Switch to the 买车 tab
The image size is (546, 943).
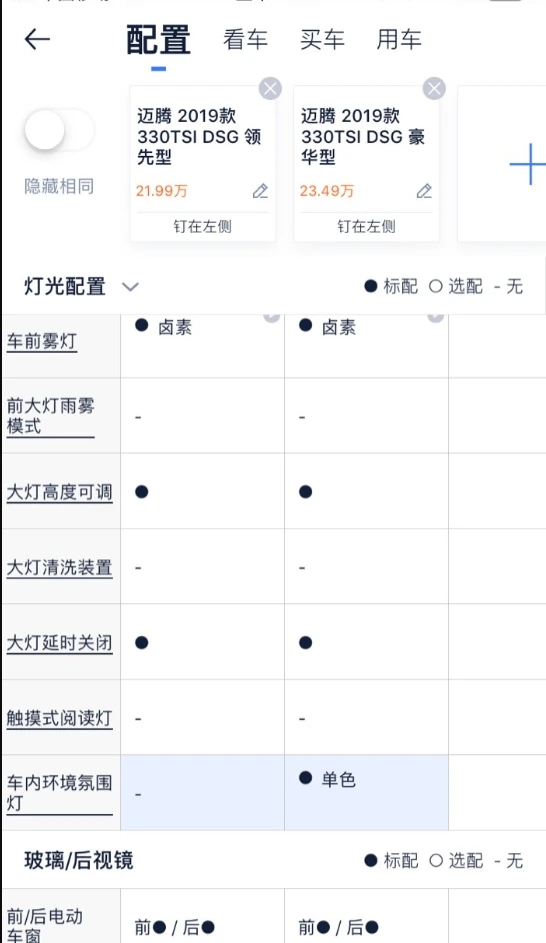322,40
